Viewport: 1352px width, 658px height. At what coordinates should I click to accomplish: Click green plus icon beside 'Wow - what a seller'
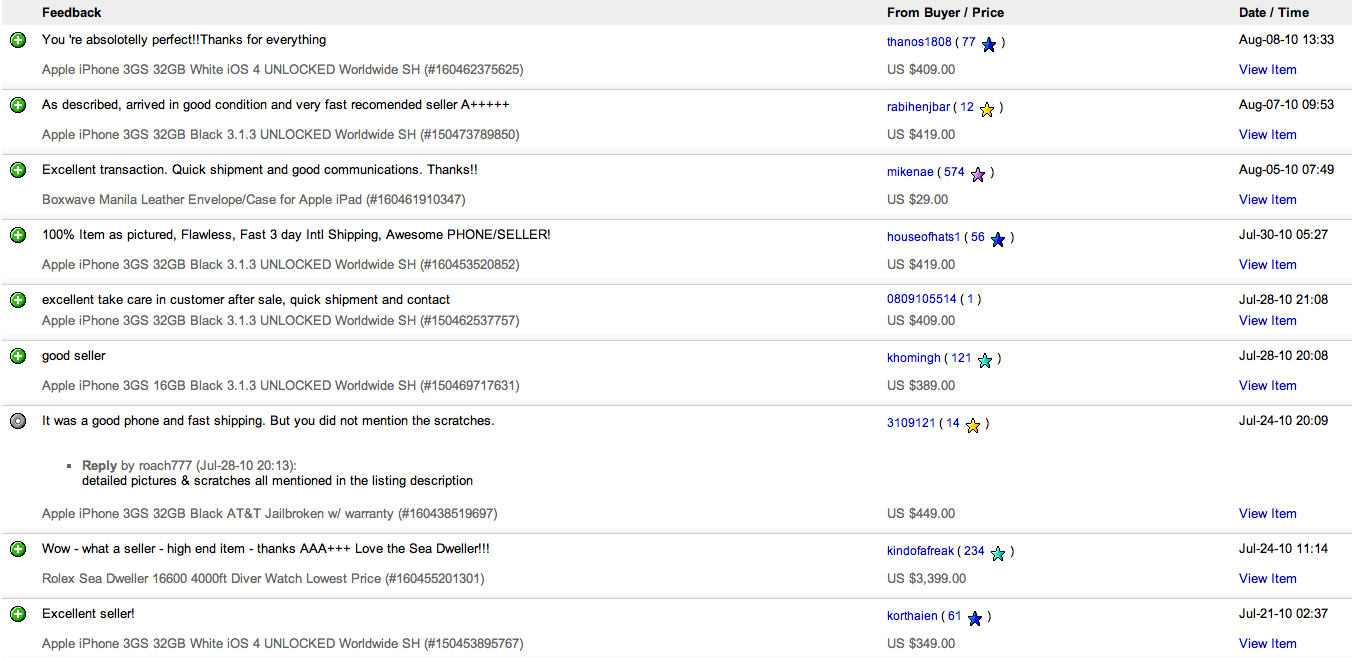click(x=18, y=549)
